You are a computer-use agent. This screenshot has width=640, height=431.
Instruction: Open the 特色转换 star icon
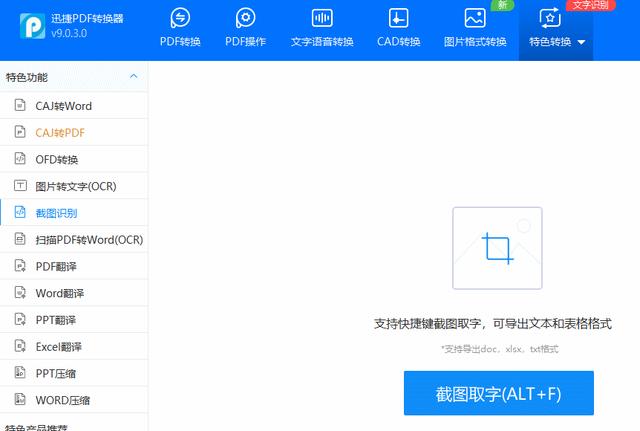pyautogui.click(x=550, y=18)
